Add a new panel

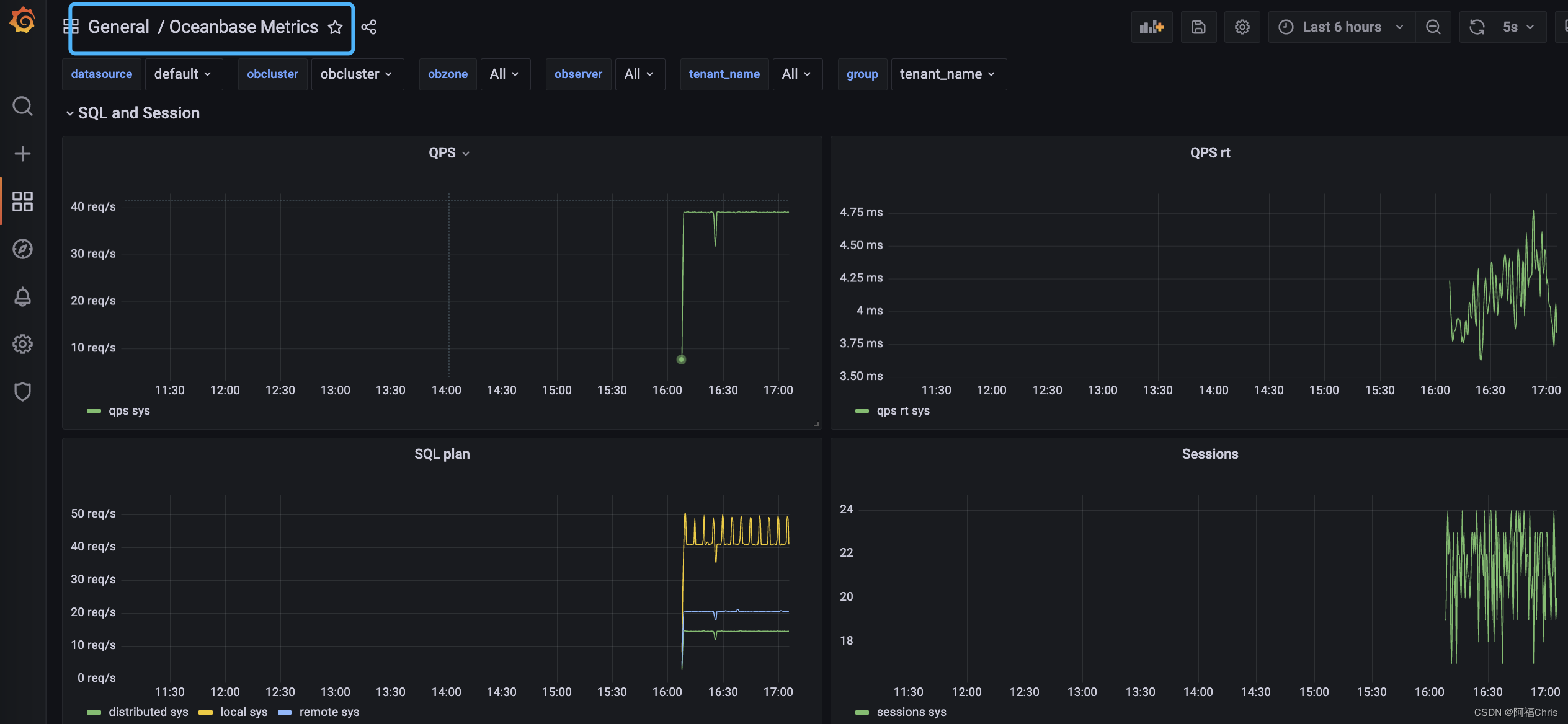pos(1152,27)
